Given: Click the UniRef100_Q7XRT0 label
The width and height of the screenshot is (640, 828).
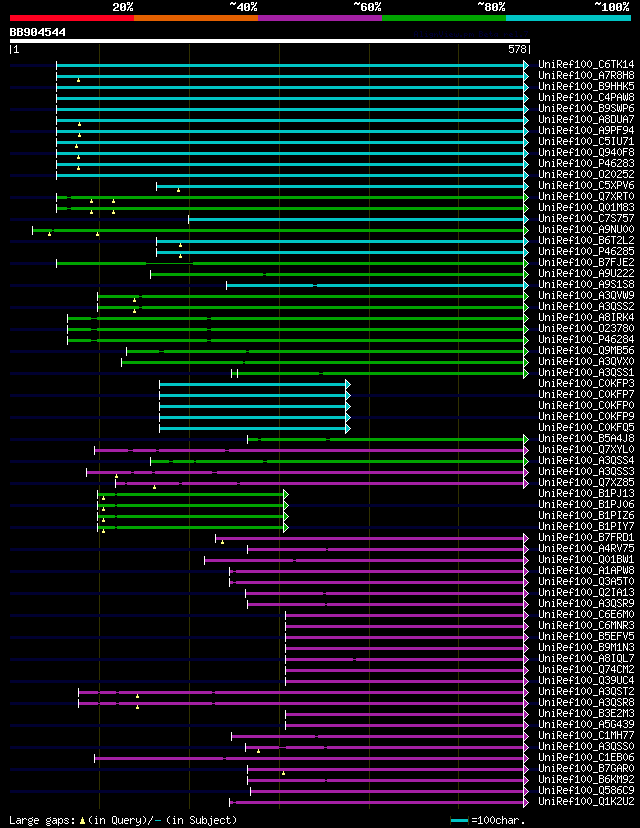Looking at the screenshot, I should [x=586, y=196].
